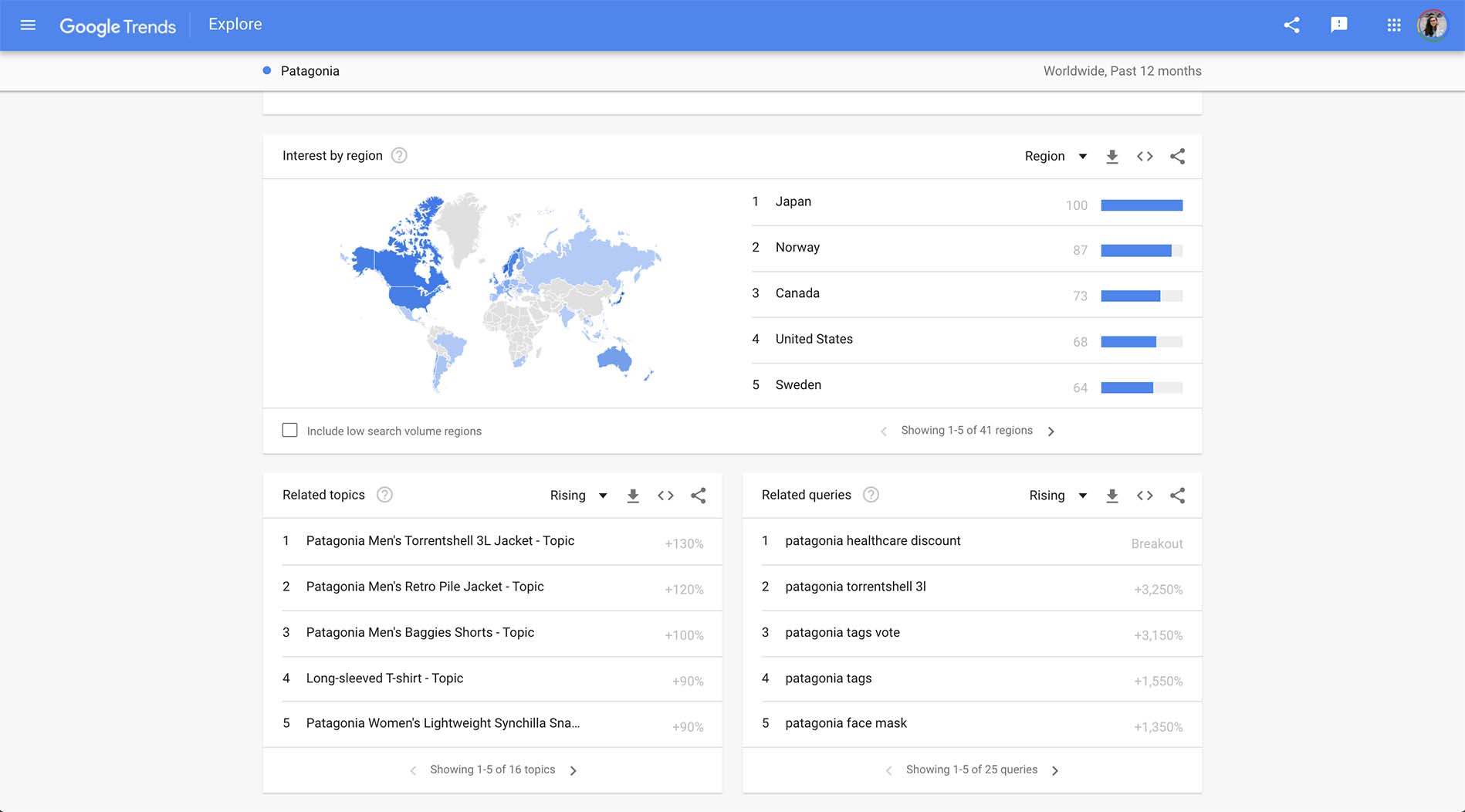Go to previous page of related topics
Viewport: 1465px width, 812px height.
(x=413, y=770)
